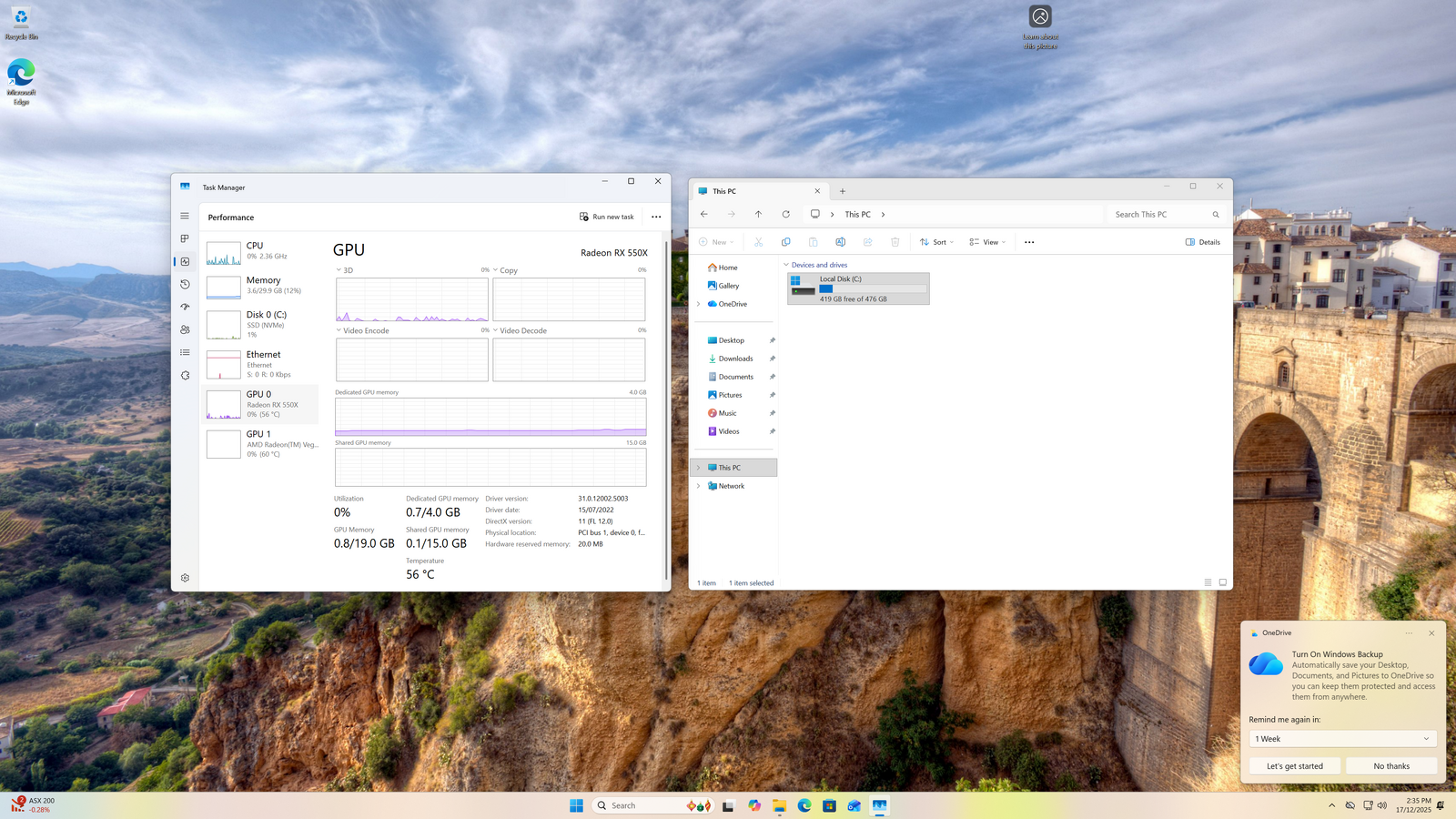The image size is (1456, 819).
Task: Open App history icon in Task Manager
Action: click(185, 284)
